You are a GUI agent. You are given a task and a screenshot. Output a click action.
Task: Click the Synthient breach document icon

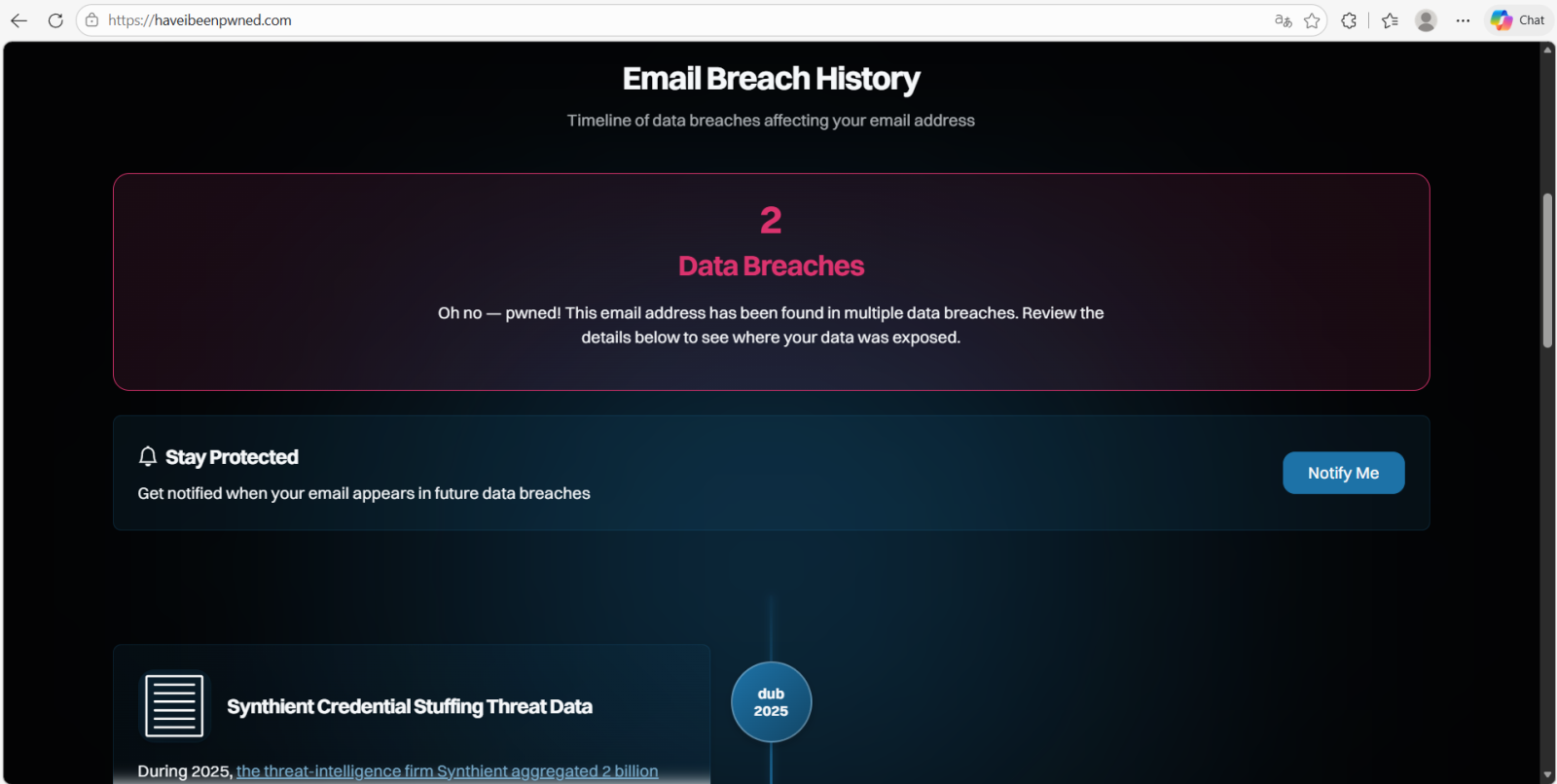coord(174,706)
